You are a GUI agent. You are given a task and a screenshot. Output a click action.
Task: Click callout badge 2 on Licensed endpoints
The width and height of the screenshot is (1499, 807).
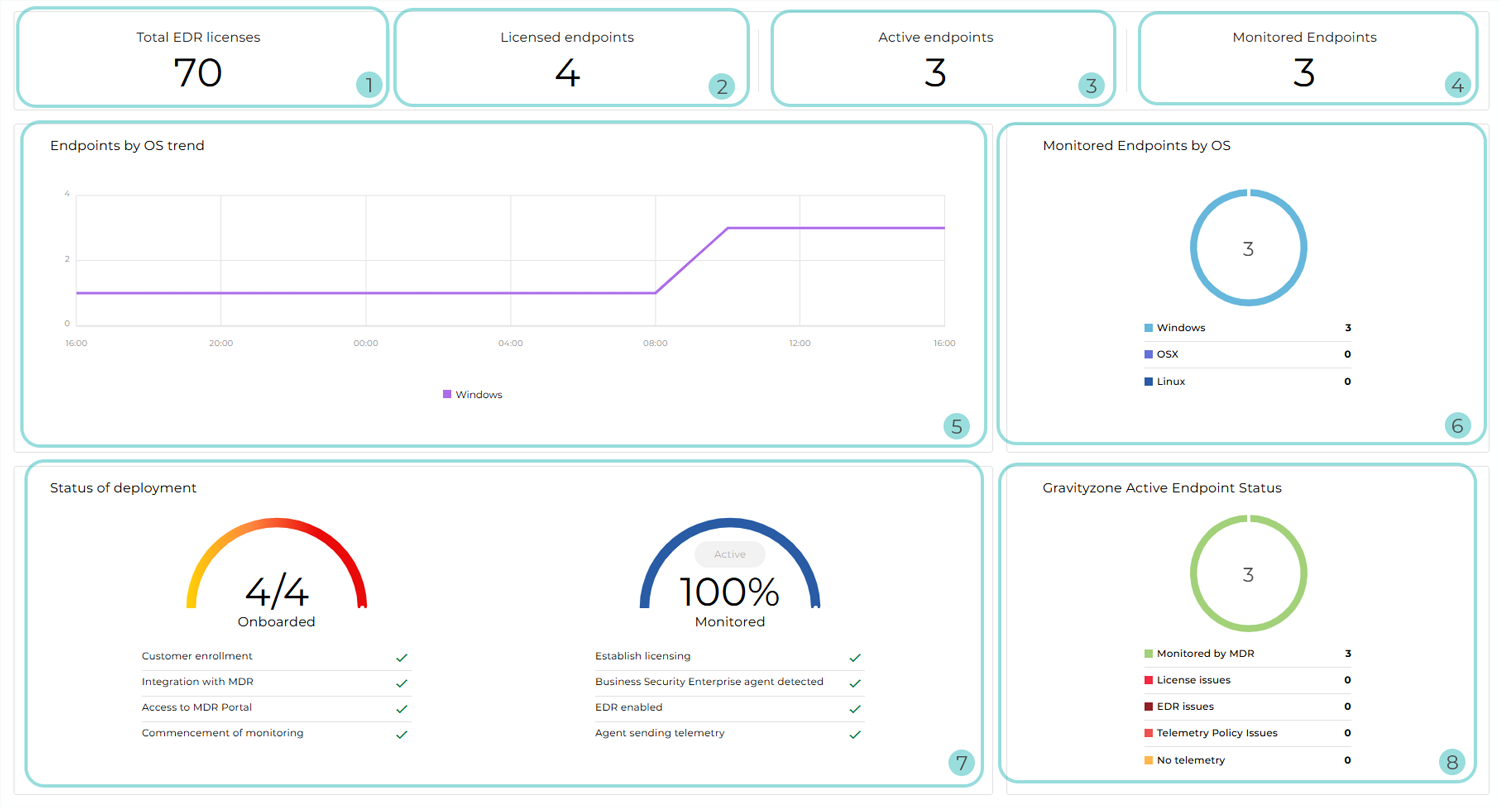point(721,87)
